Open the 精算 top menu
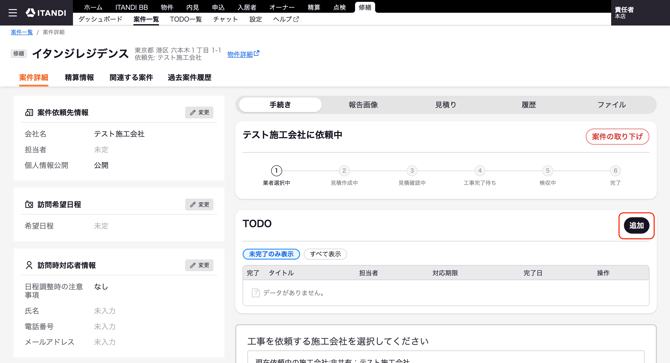The width and height of the screenshot is (670, 363). point(314,7)
